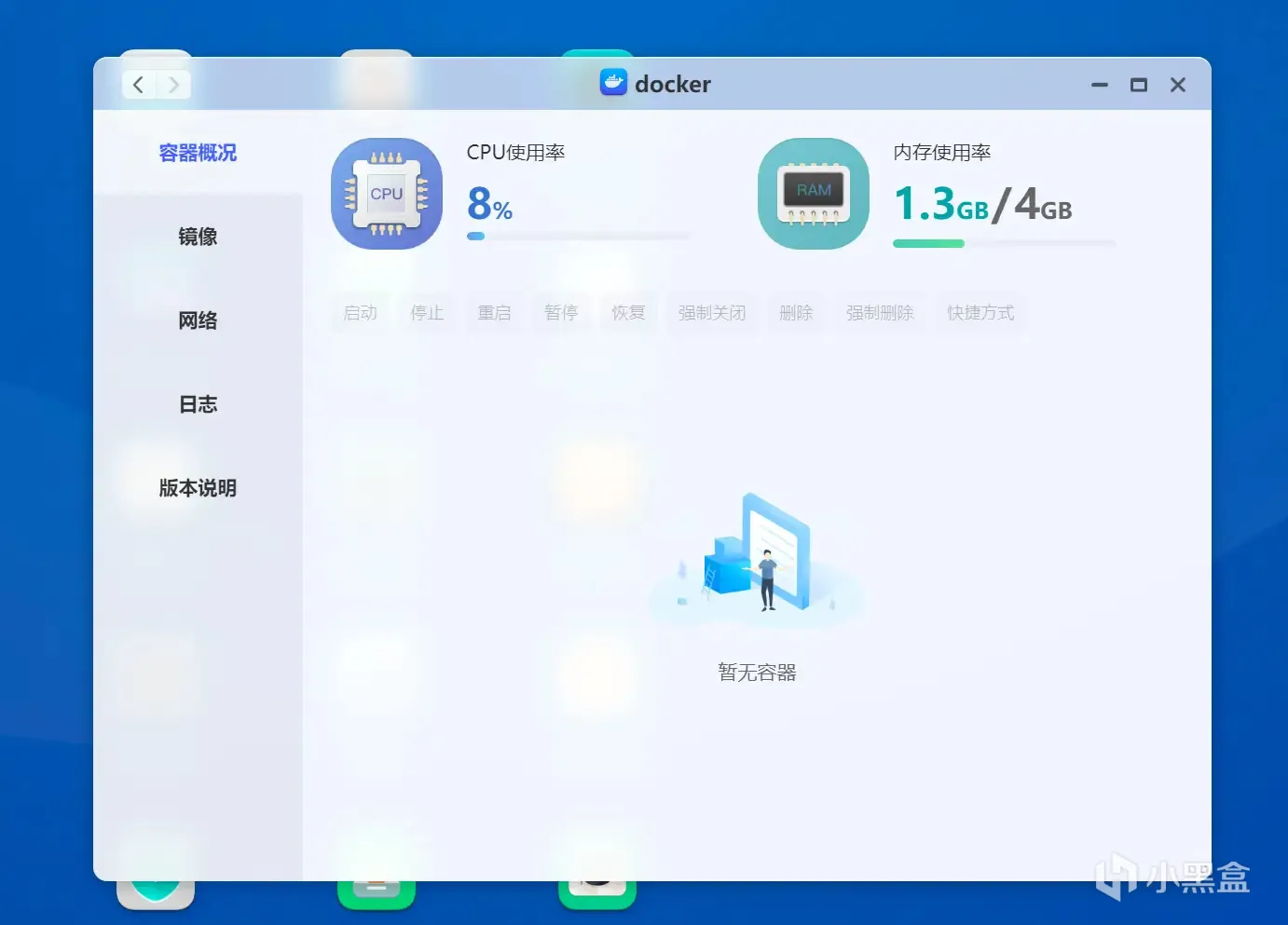Open the 日志 section
1288x925 pixels.
point(198,404)
